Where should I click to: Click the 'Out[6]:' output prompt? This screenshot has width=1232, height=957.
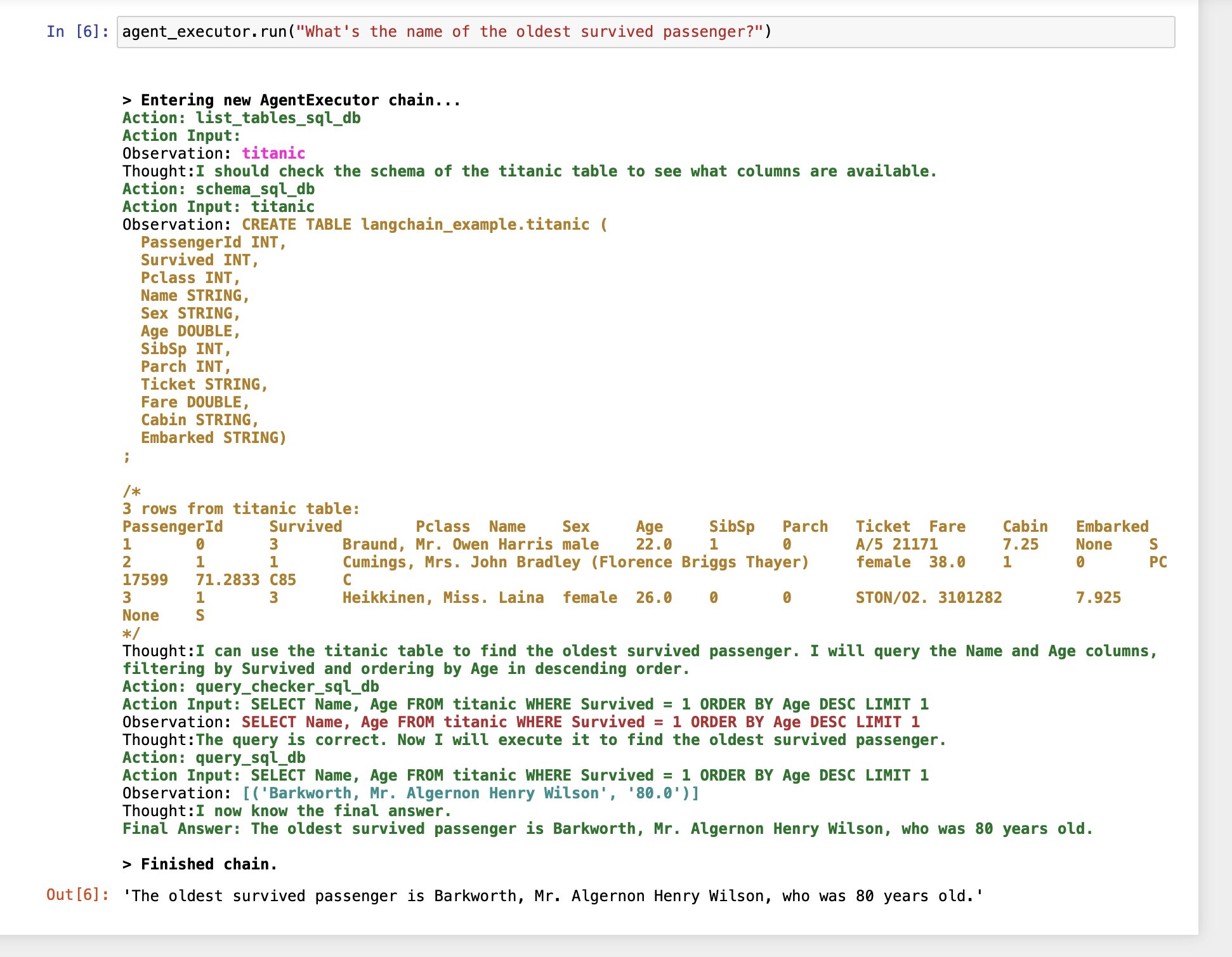[x=77, y=895]
